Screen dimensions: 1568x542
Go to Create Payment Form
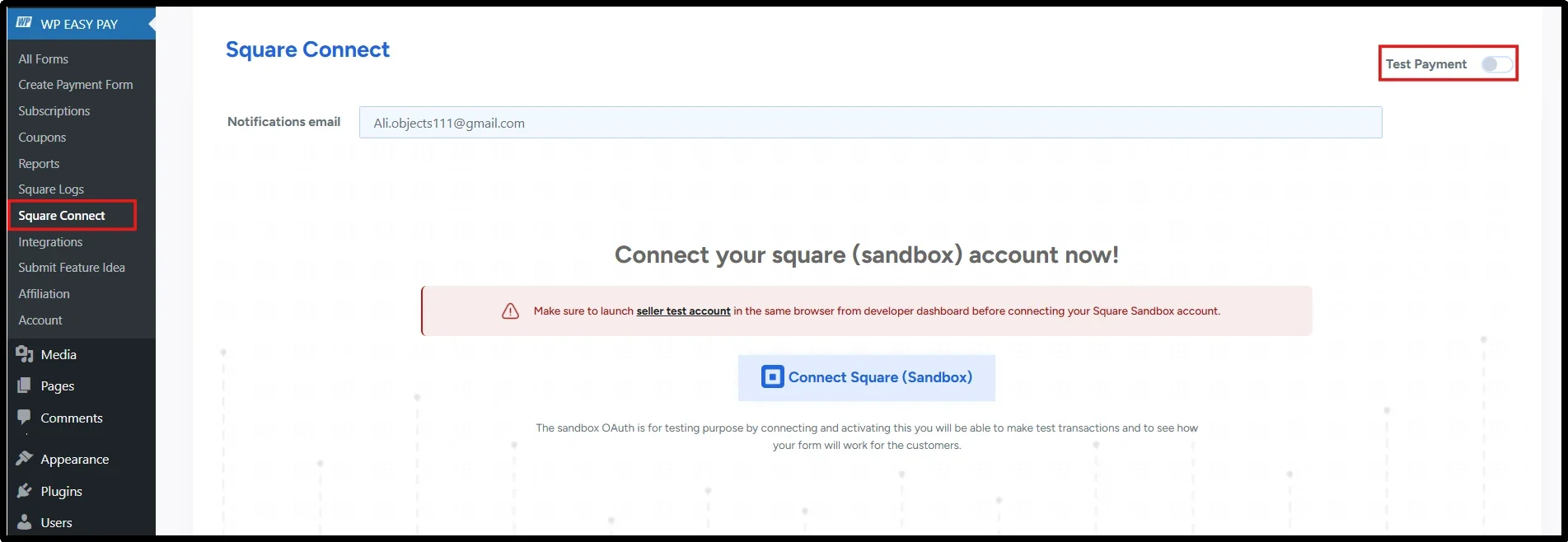point(76,85)
